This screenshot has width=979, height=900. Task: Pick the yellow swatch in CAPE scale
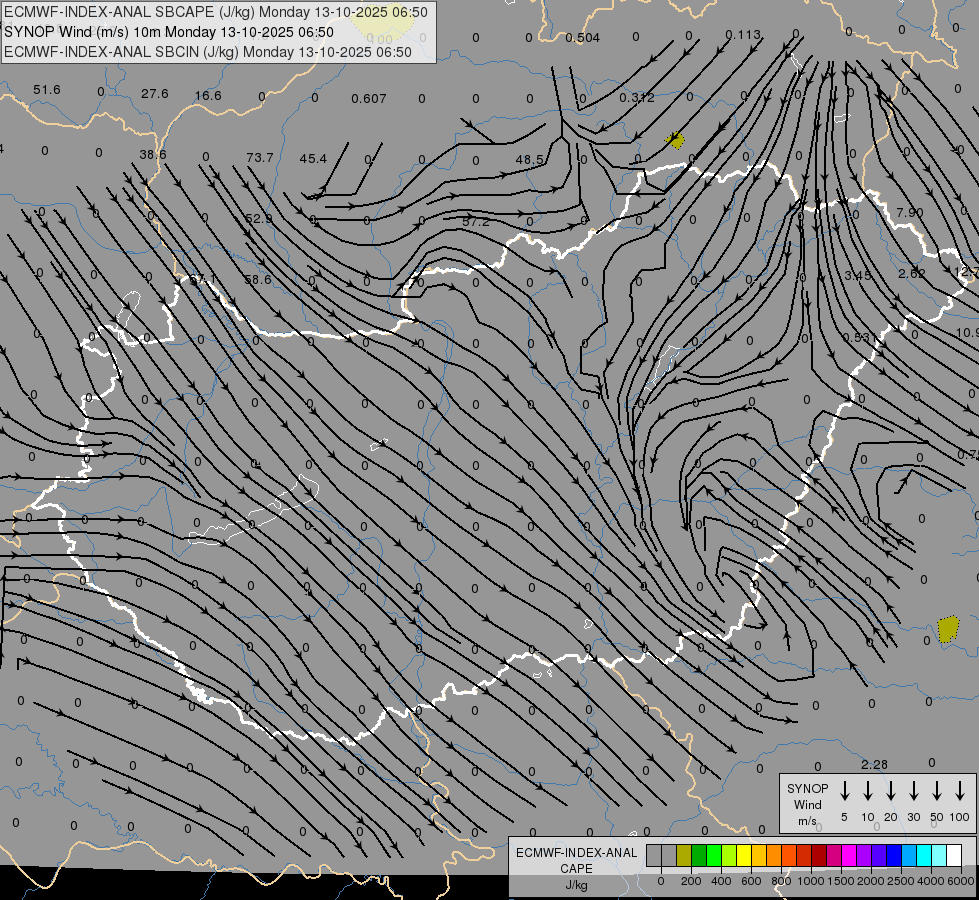tap(745, 856)
